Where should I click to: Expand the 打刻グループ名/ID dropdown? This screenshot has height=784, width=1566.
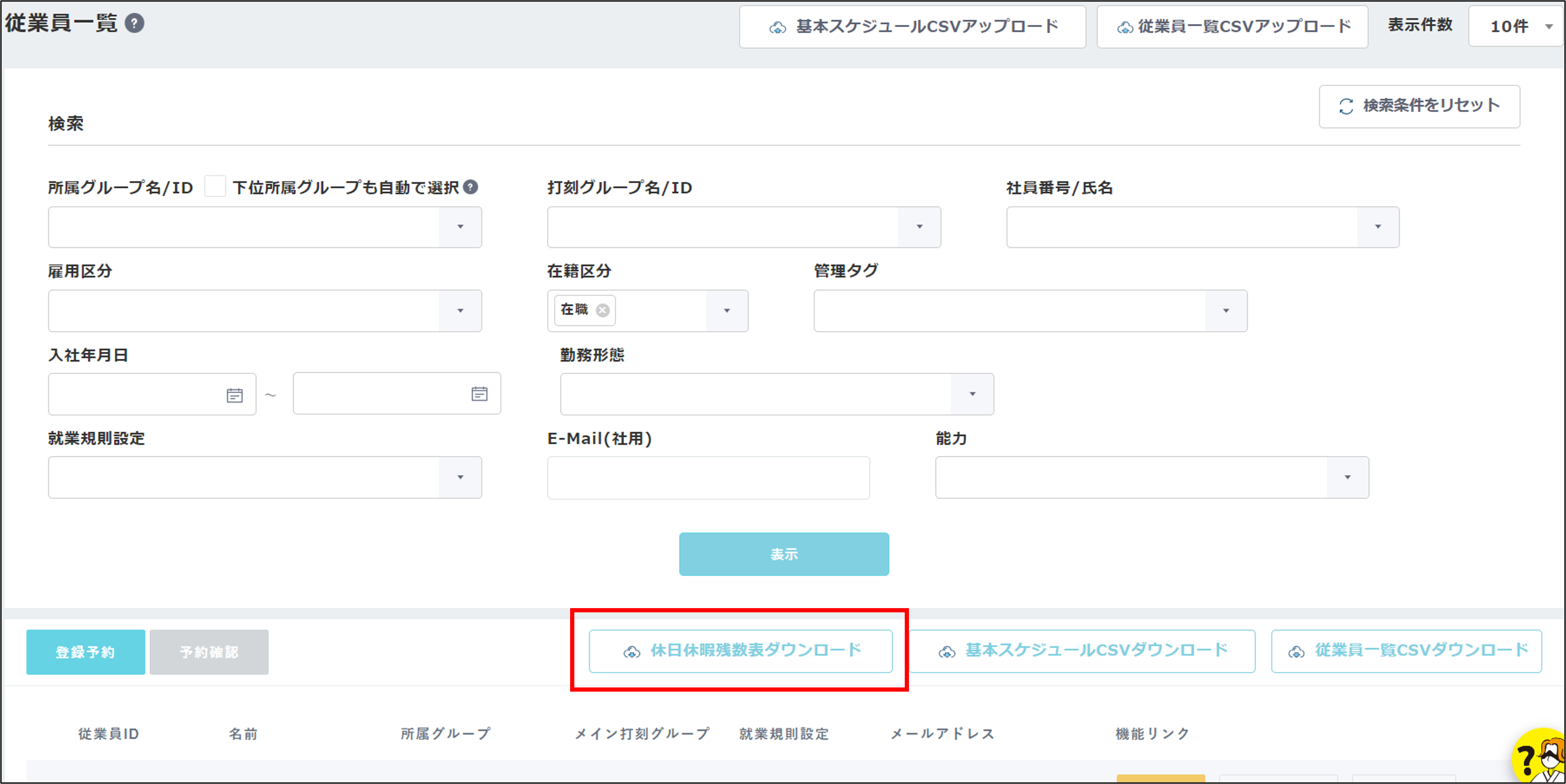click(919, 227)
